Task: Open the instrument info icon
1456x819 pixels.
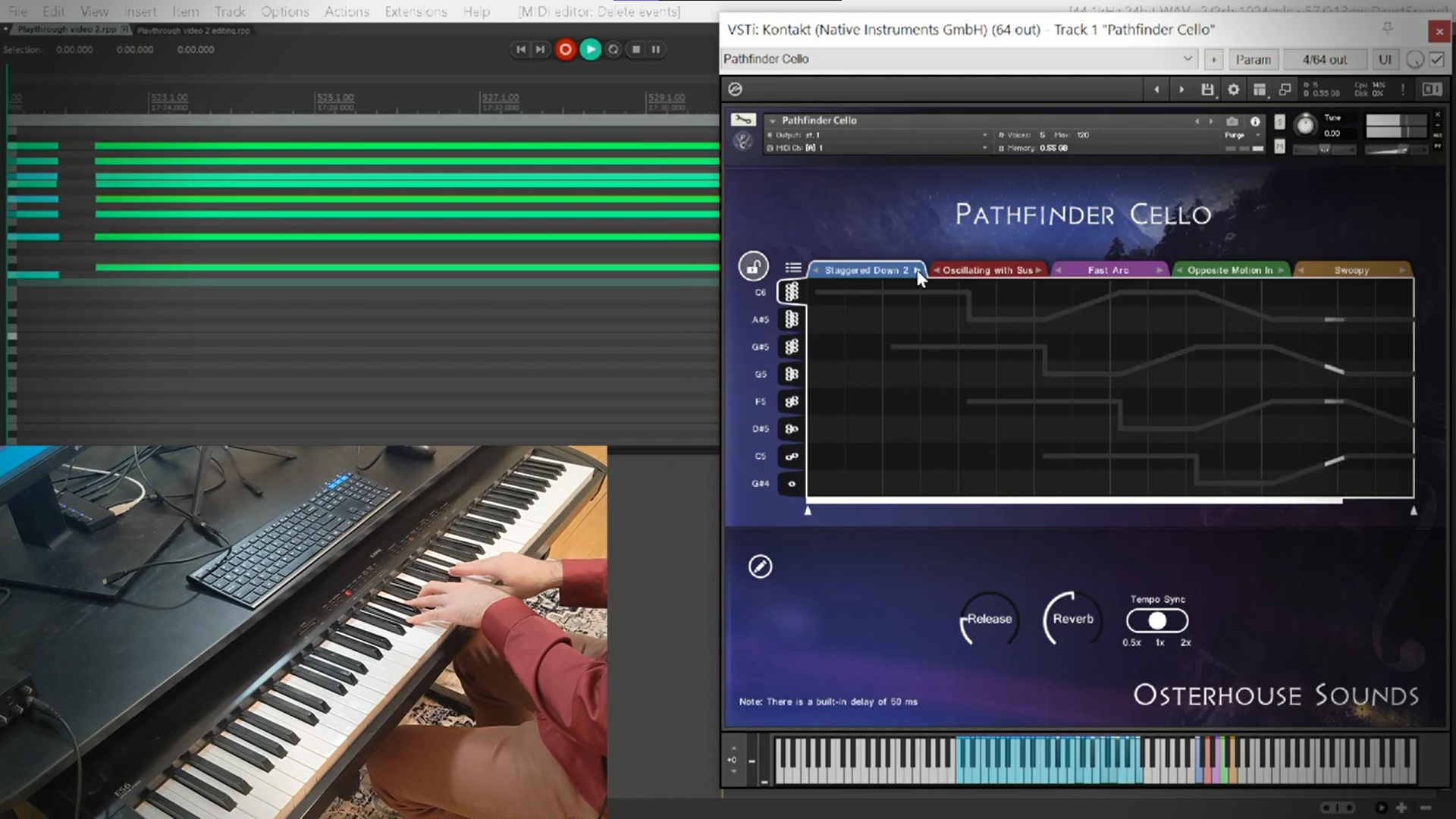Action: click(x=1255, y=121)
